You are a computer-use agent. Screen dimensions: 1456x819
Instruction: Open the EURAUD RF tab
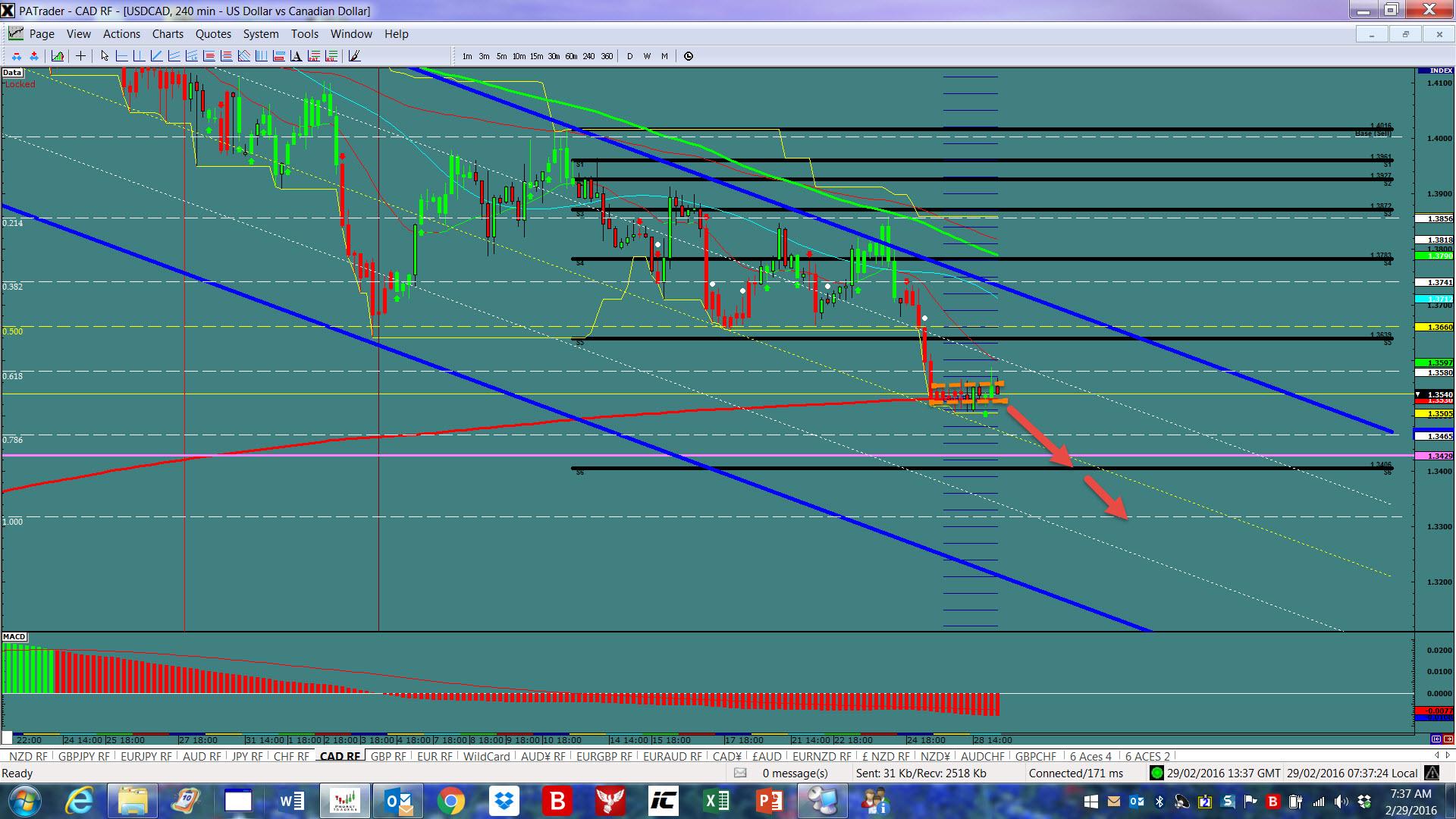[672, 756]
